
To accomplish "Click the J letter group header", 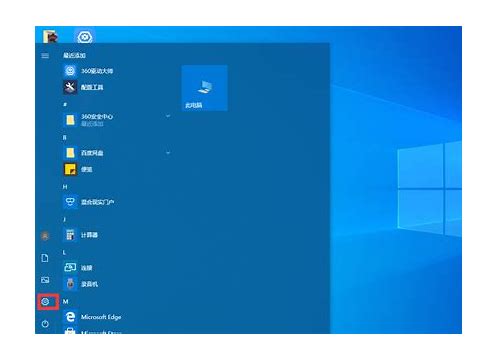I will pyautogui.click(x=64, y=219).
